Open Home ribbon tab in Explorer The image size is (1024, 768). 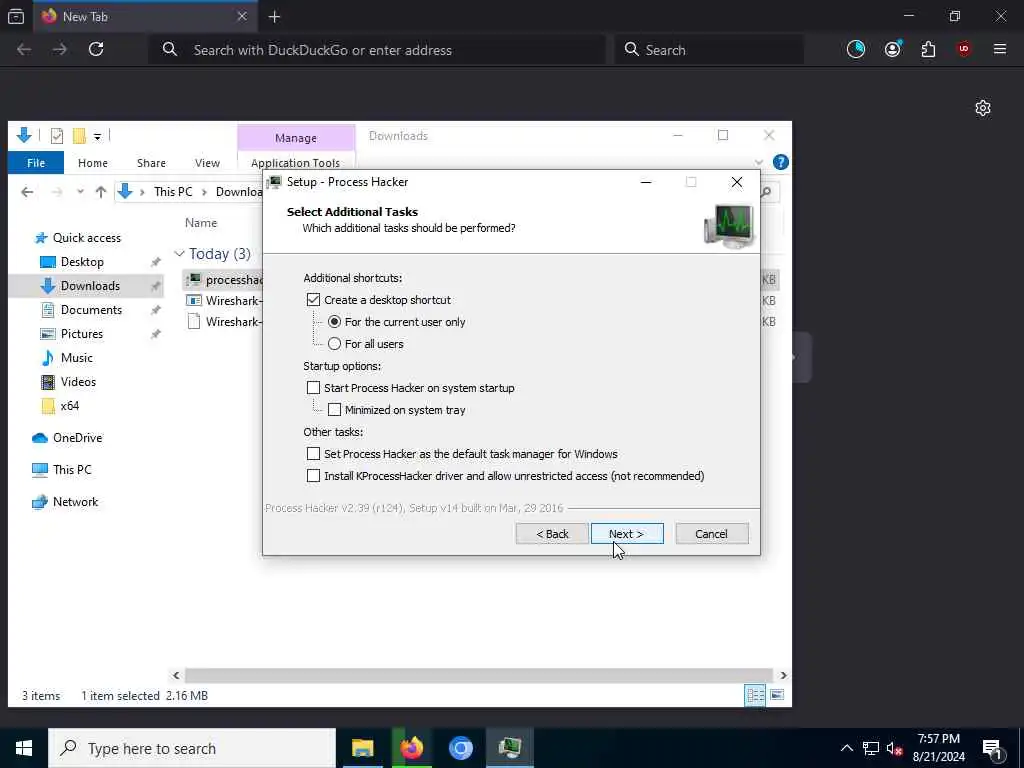(93, 163)
